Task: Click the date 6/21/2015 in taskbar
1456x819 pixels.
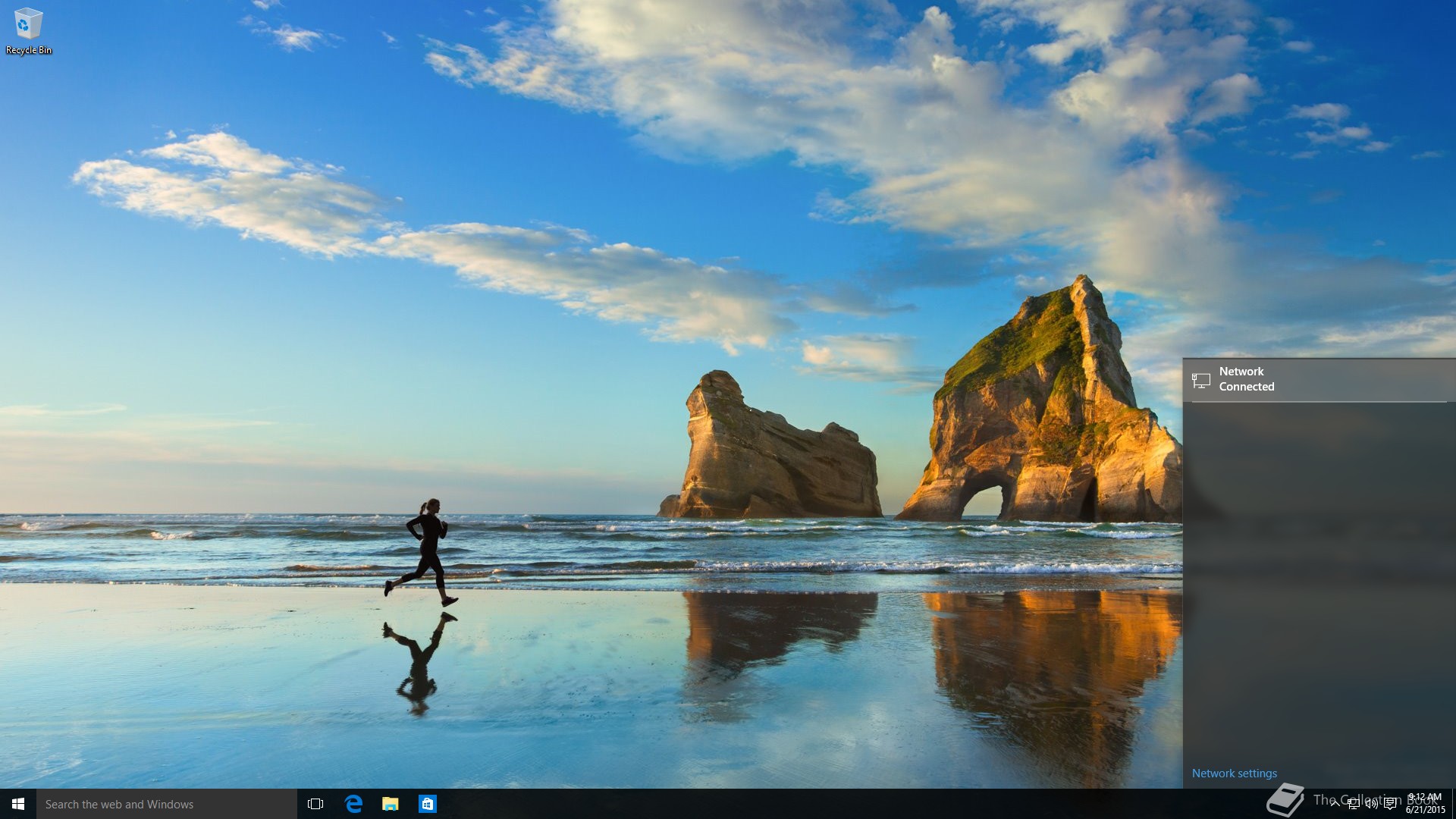Action: [1425, 810]
